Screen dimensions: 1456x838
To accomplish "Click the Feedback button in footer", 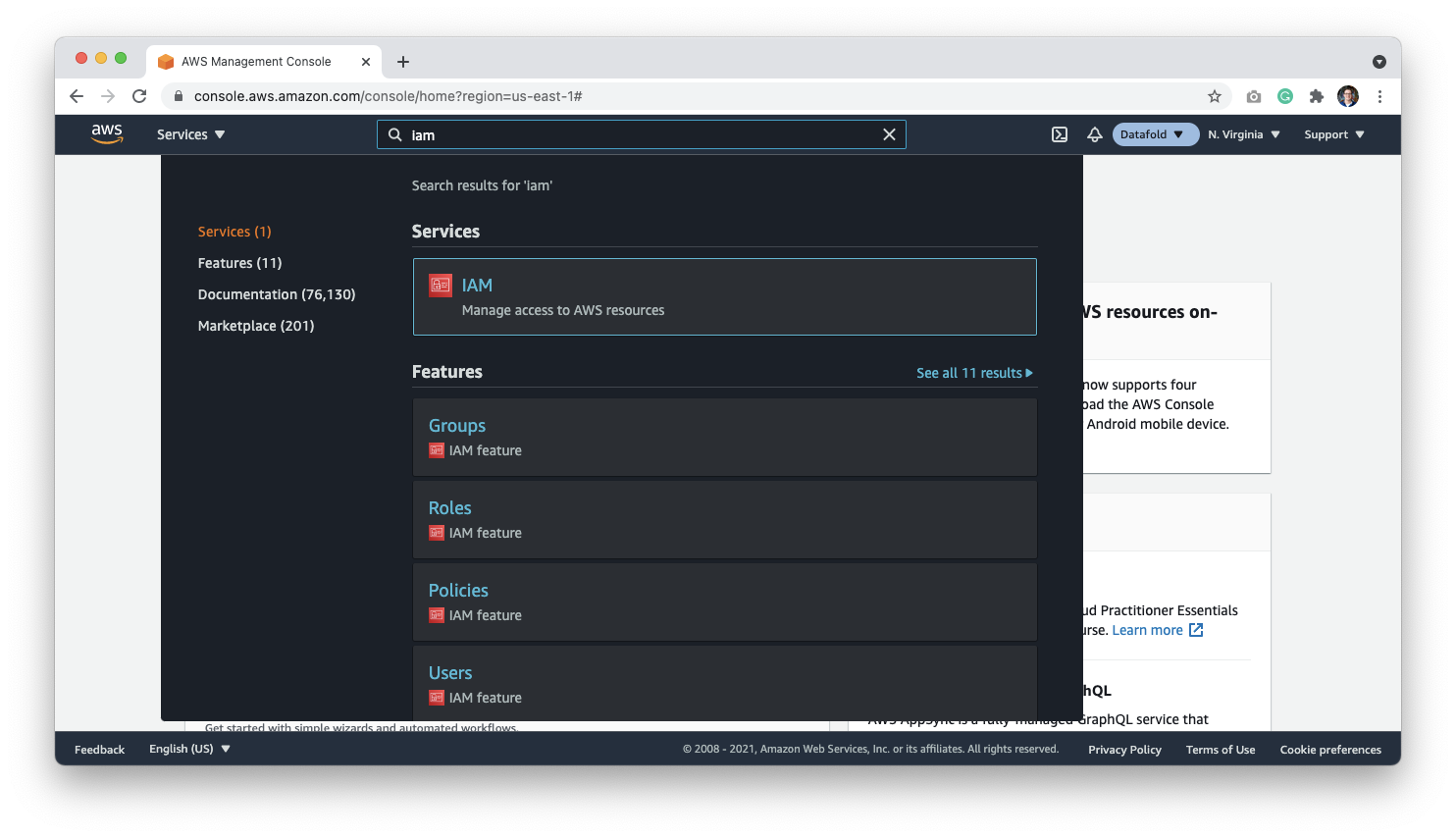I will pyautogui.click(x=100, y=750).
